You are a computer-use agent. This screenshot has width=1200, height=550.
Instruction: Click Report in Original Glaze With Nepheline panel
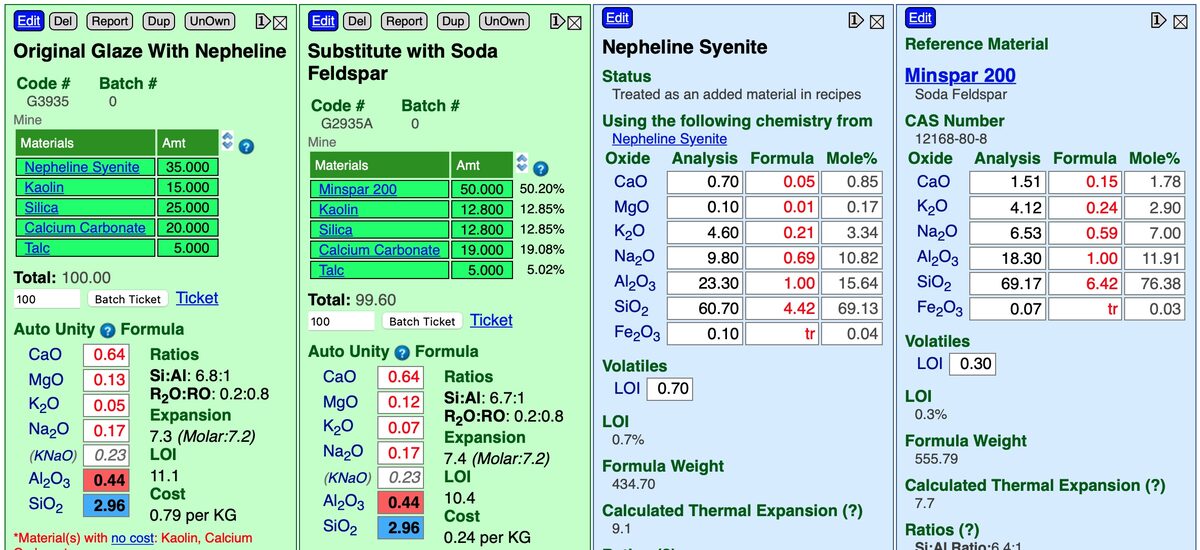(x=110, y=20)
